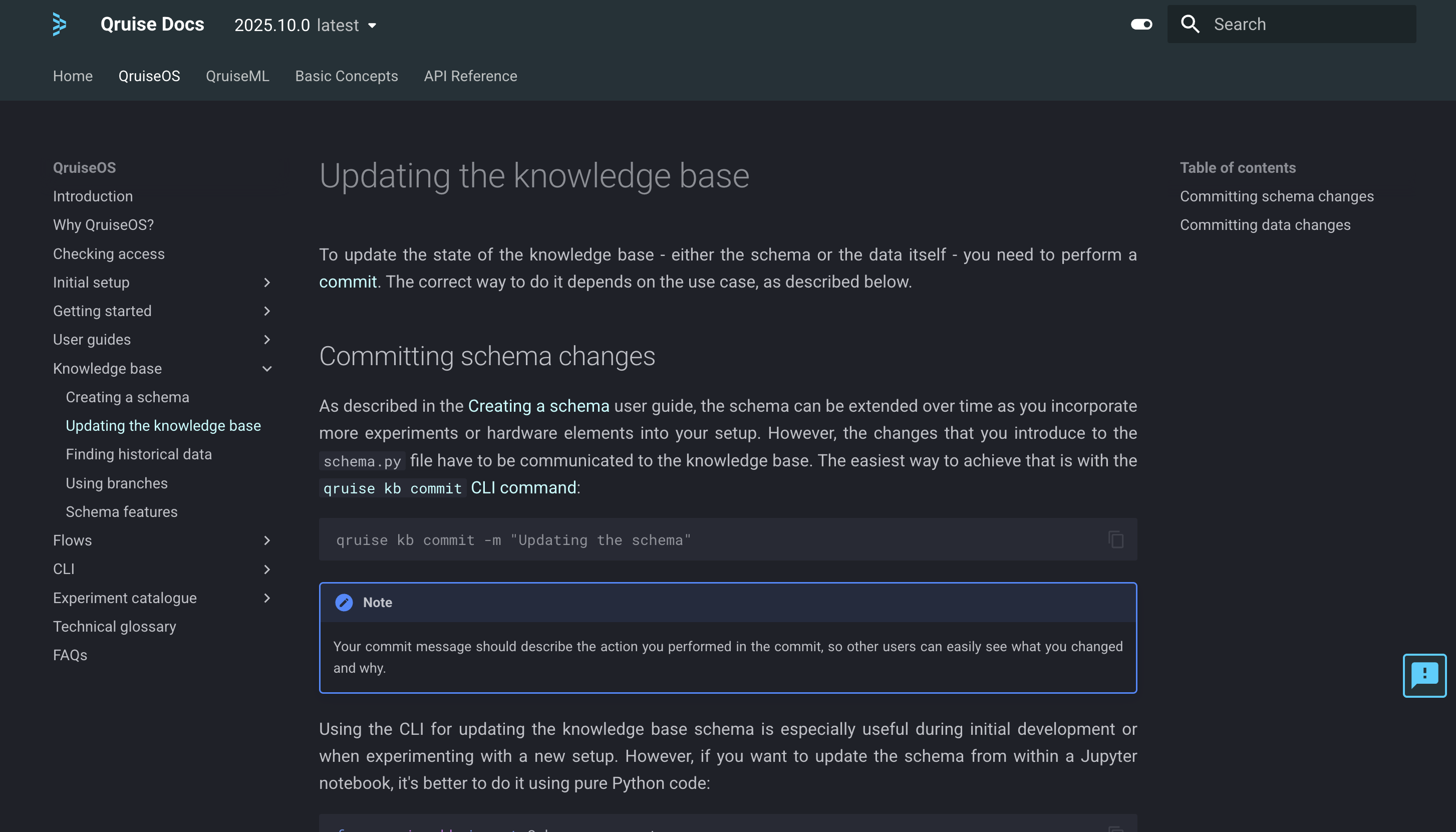Click the Qruise logo icon
1456x832 pixels.
coord(60,24)
